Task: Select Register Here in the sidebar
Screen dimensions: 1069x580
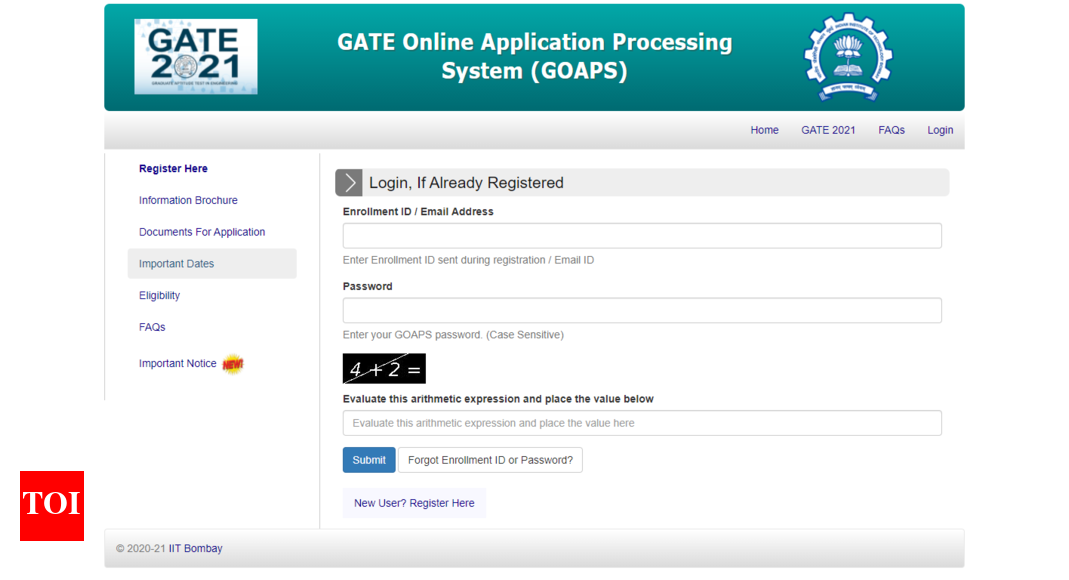Action: pyautogui.click(x=173, y=168)
